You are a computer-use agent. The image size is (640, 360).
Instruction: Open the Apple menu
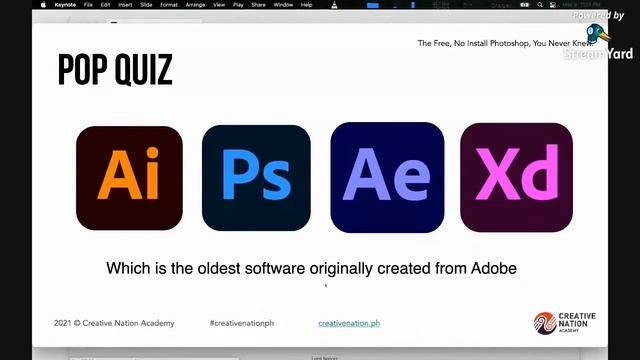click(44, 5)
